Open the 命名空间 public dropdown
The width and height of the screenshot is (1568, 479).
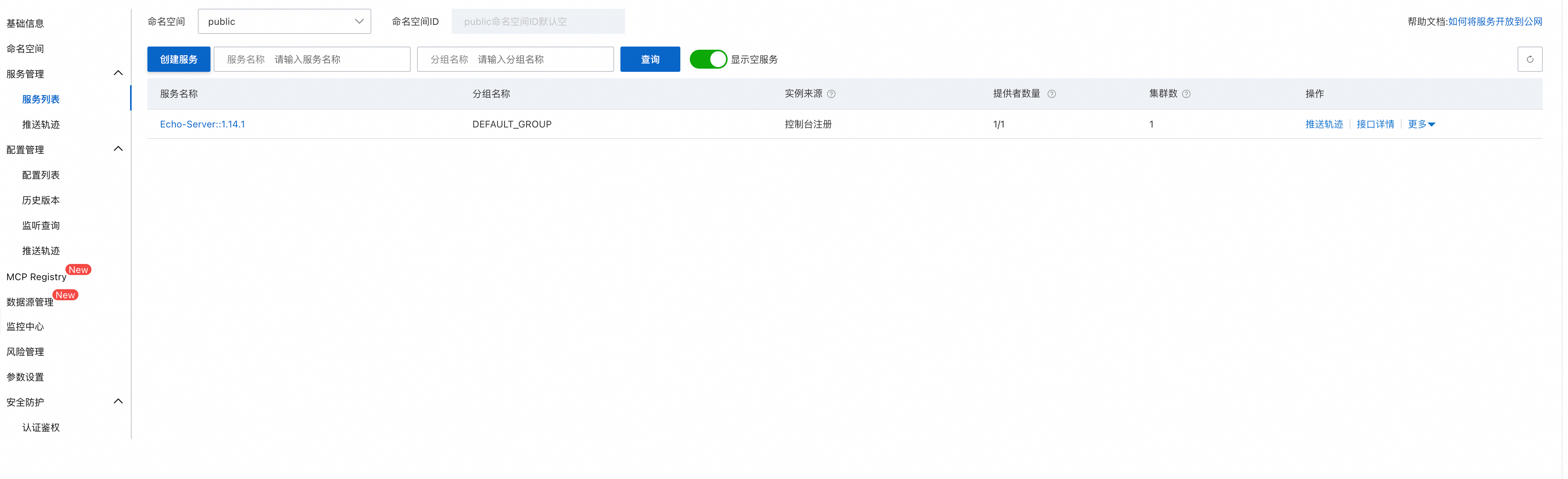(285, 21)
